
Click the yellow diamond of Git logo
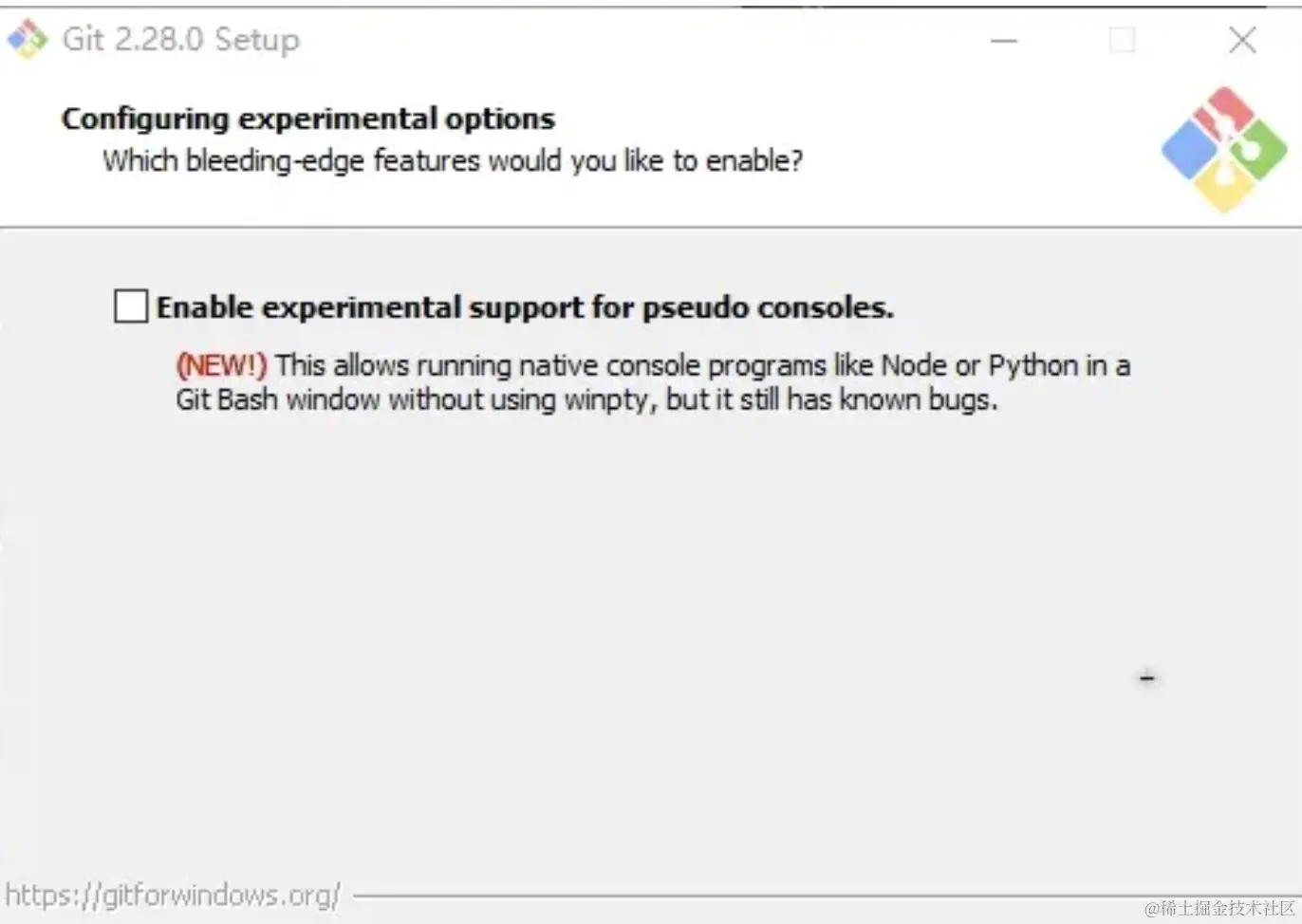click(1224, 185)
